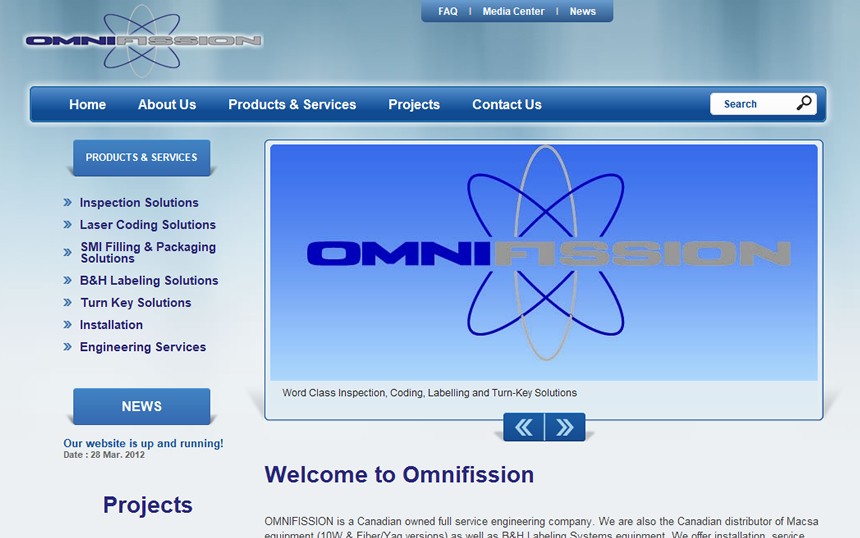The width and height of the screenshot is (860, 538).
Task: Open Engineering Services link
Action: (143, 347)
